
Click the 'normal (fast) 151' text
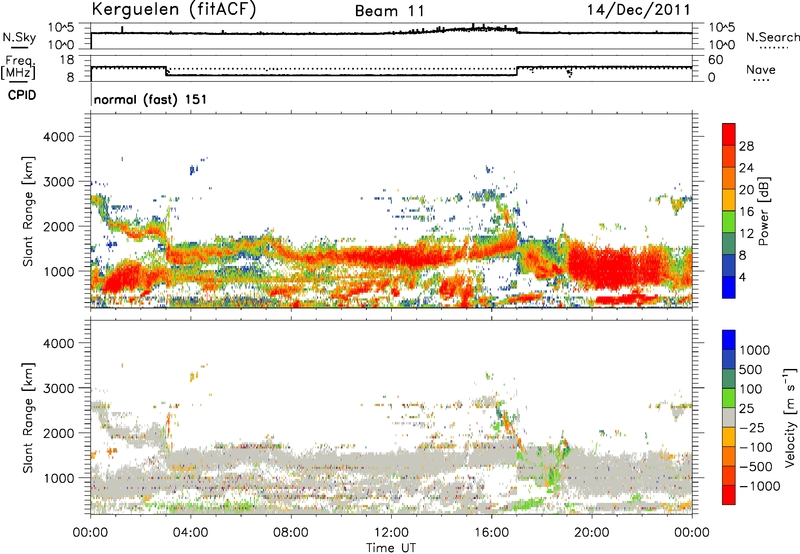151,99
